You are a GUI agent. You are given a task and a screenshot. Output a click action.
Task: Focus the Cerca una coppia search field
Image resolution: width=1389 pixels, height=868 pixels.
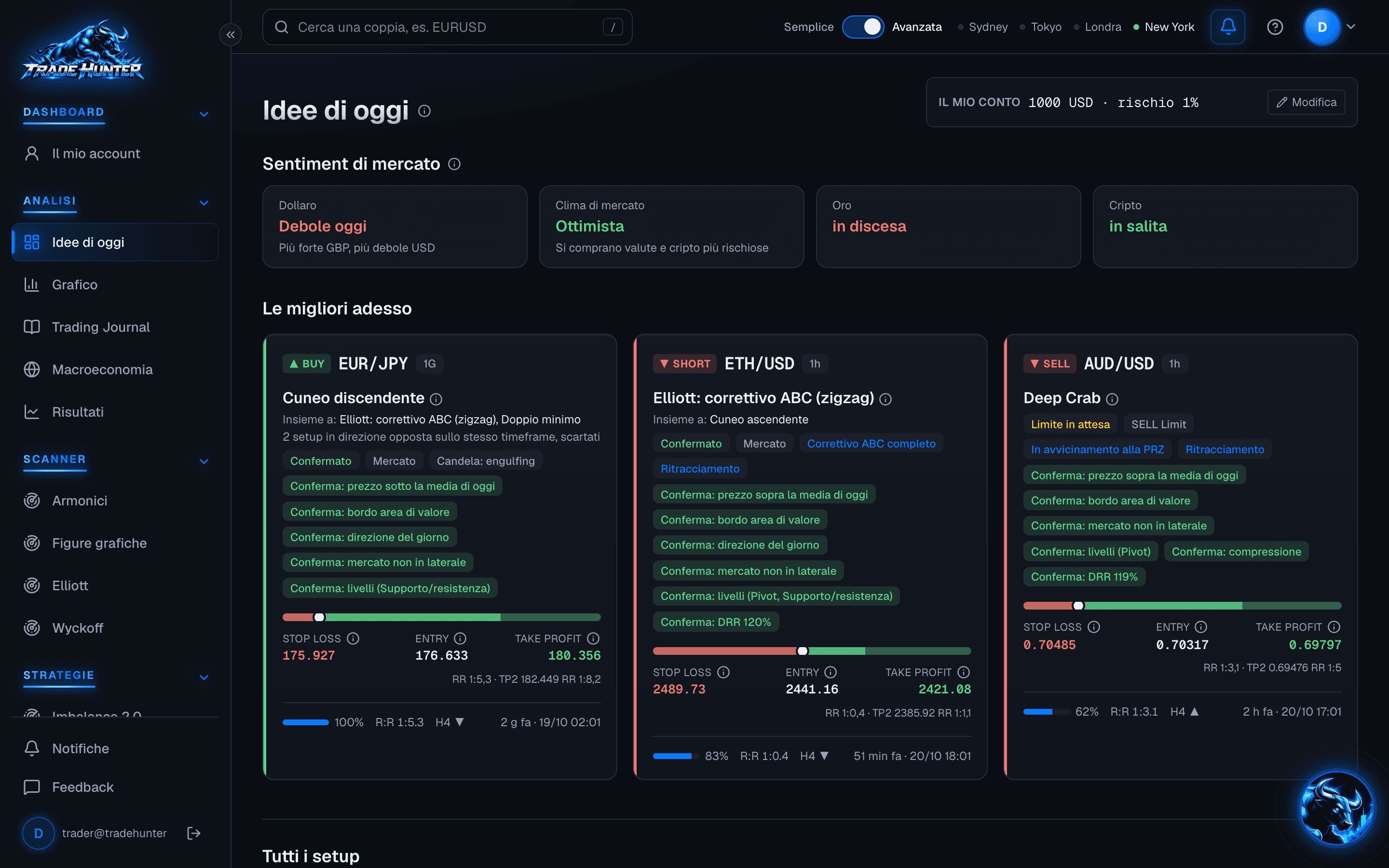click(447, 27)
